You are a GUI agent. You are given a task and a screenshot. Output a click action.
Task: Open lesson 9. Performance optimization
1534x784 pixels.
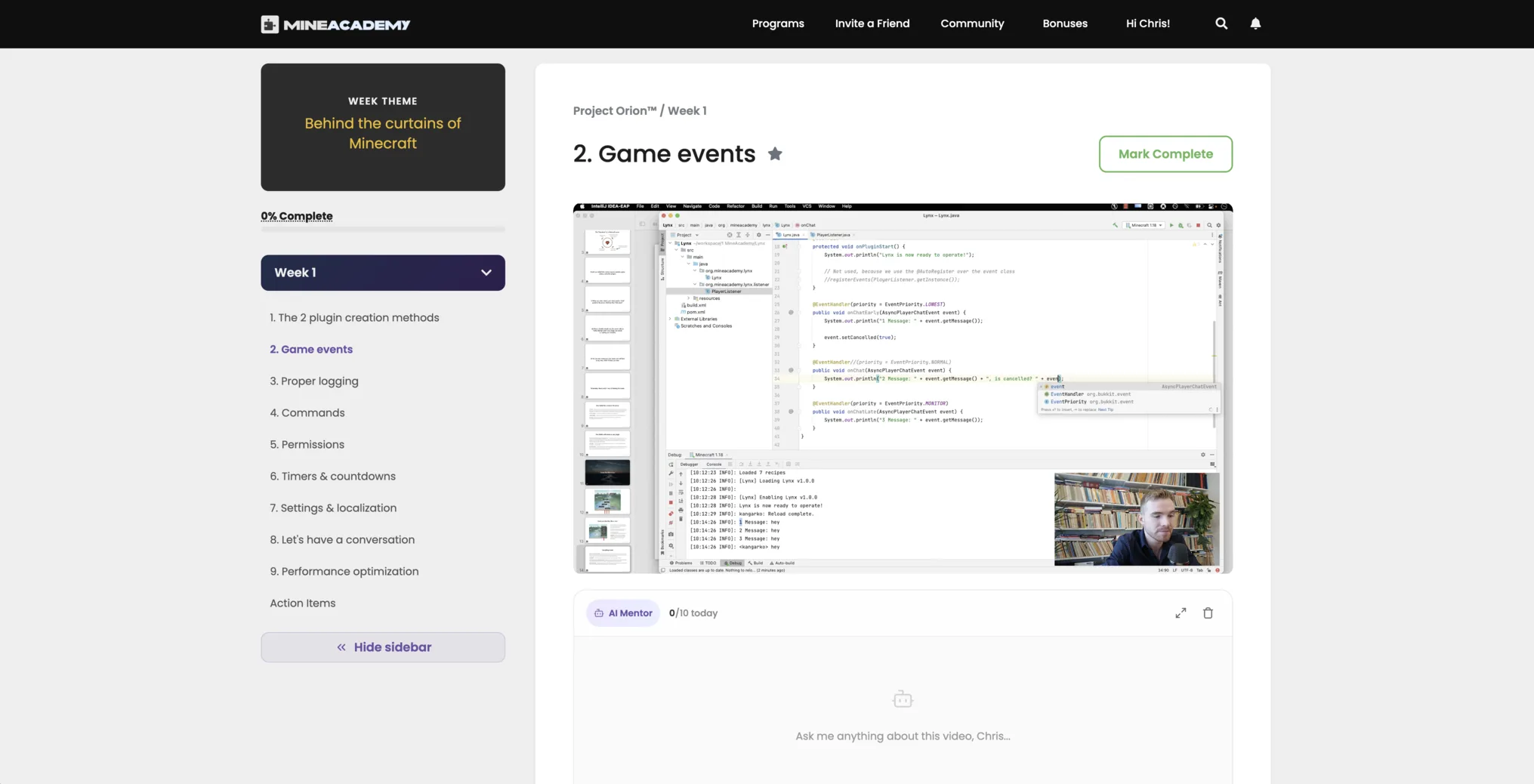344,572
